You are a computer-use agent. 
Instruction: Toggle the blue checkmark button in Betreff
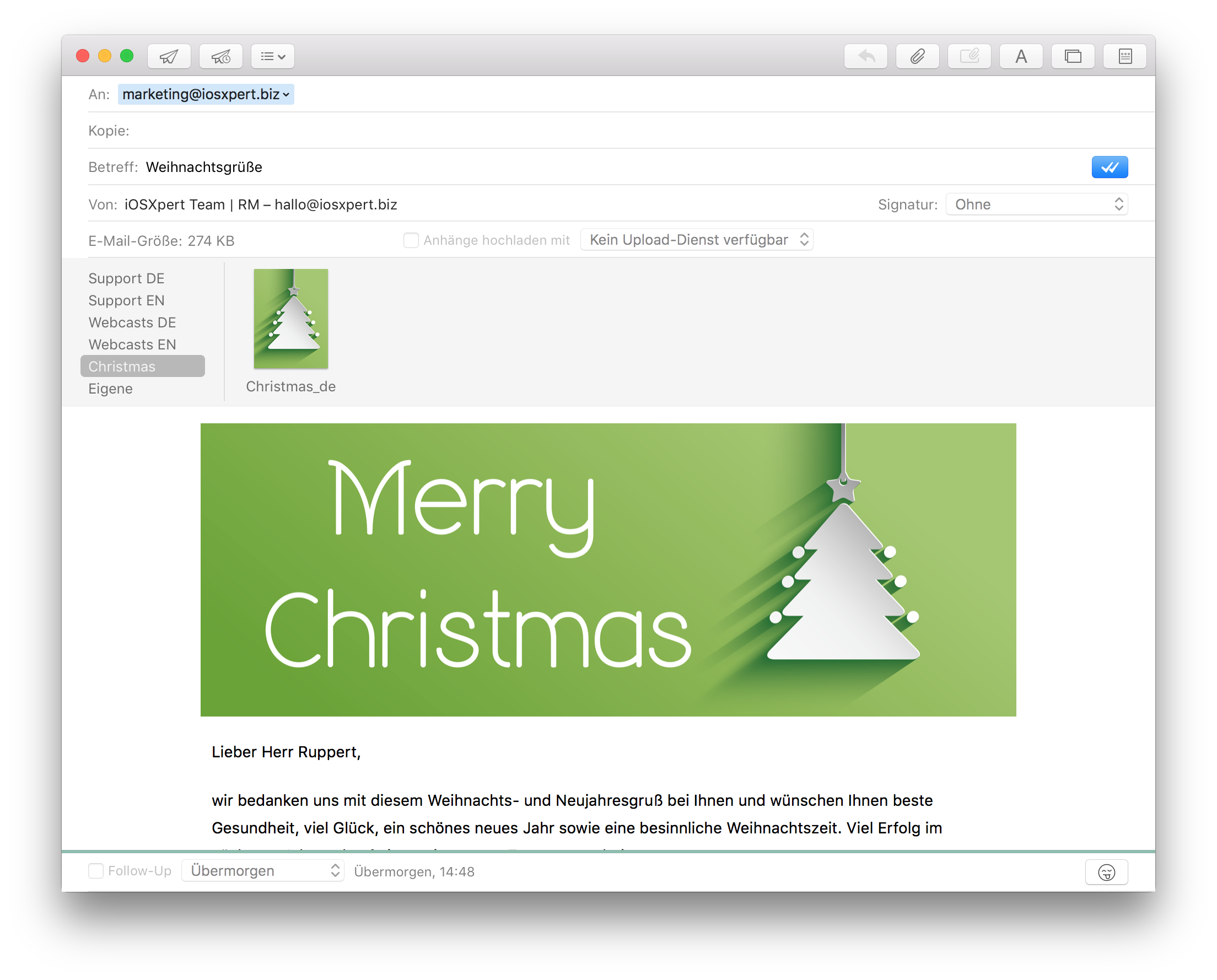pos(1110,166)
